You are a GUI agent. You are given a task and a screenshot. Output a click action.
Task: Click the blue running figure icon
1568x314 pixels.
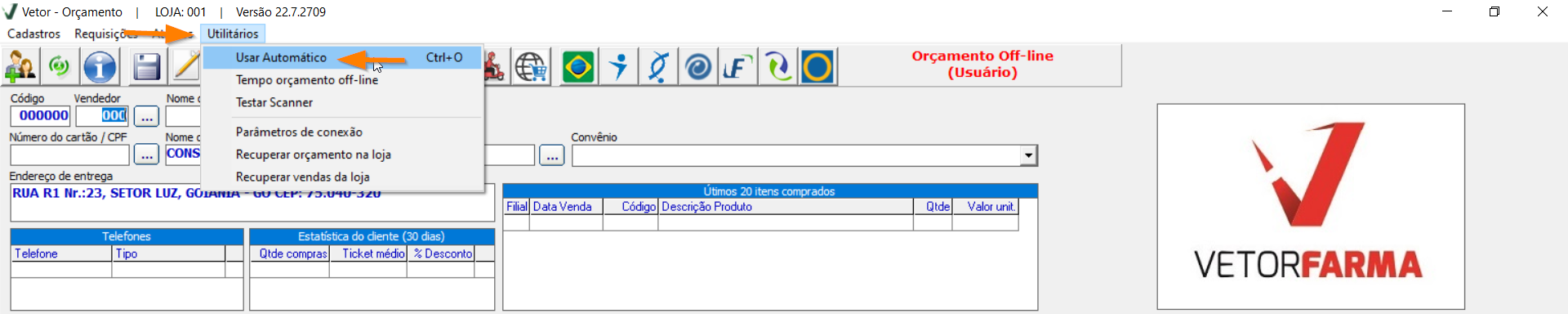click(619, 66)
